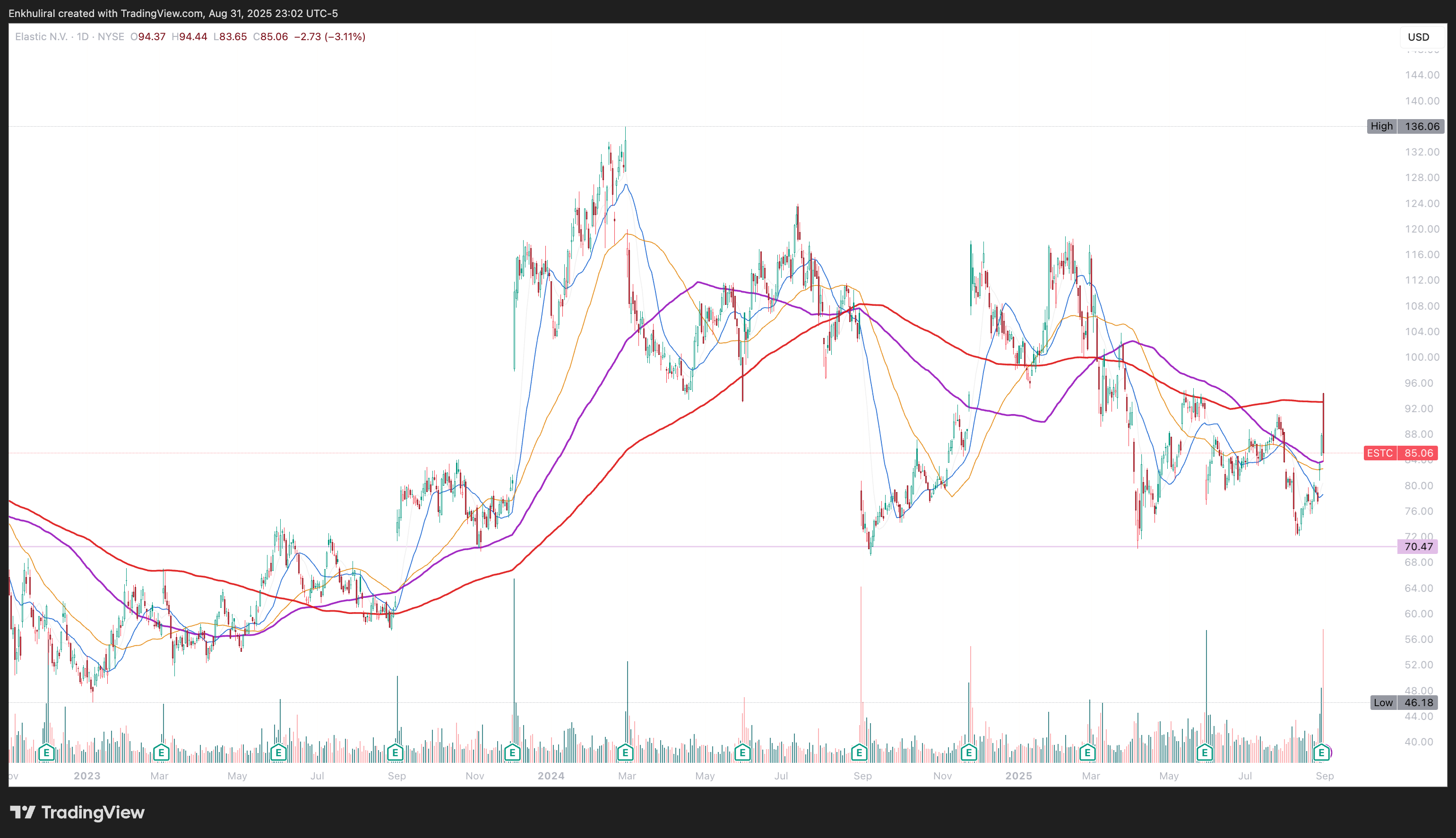
Task: Click the NYSE exchange label in the legend
Action: [x=111, y=37]
